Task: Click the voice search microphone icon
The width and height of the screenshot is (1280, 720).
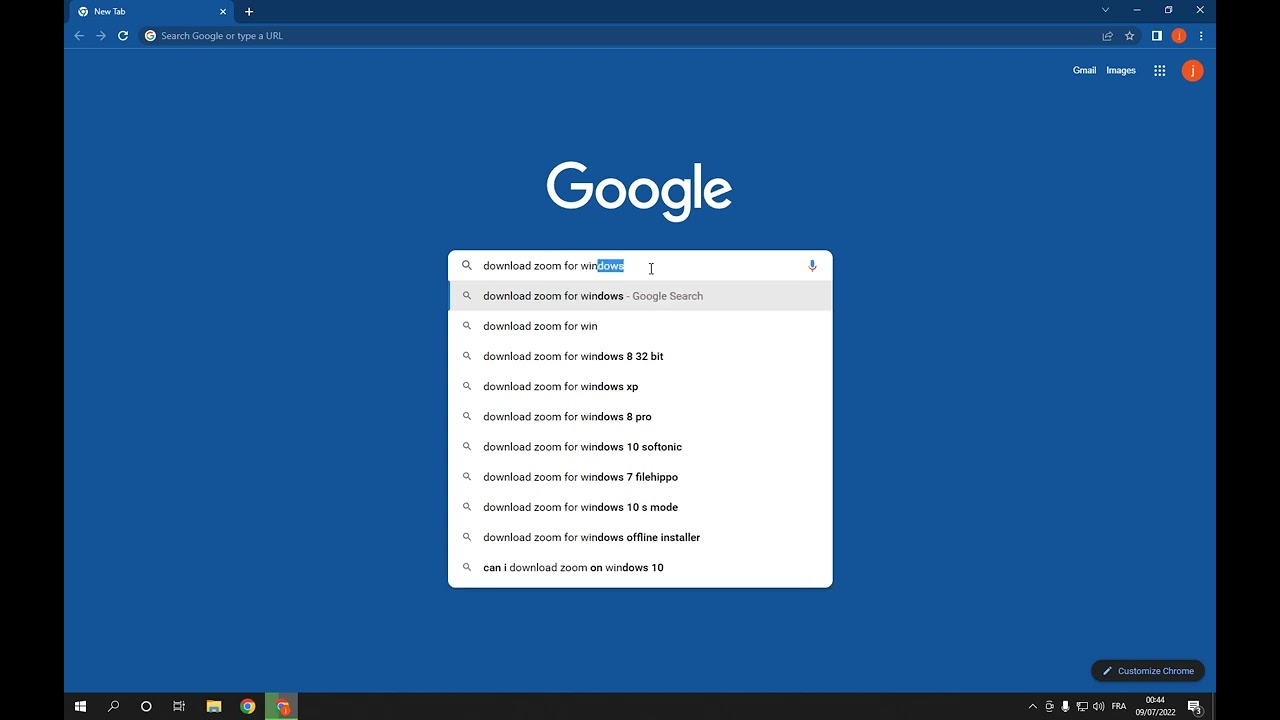Action: 812,266
